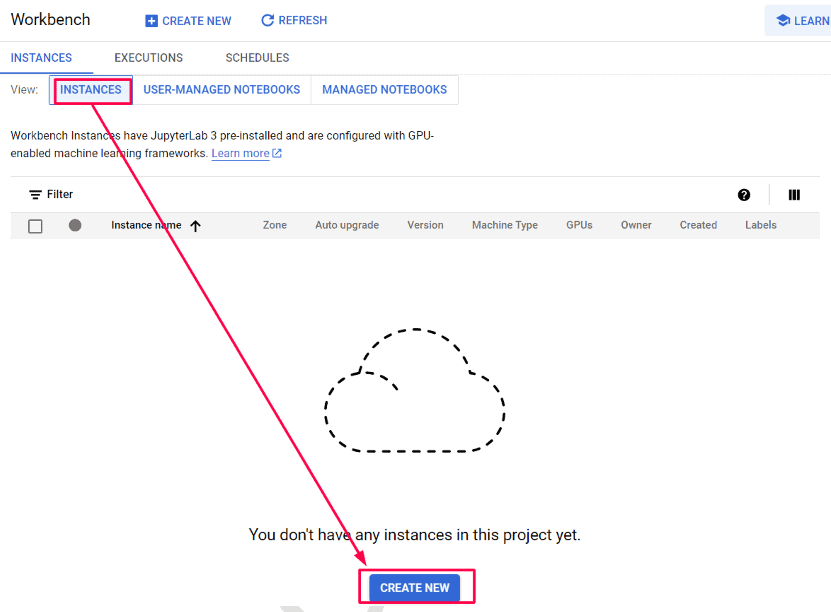Select the USER-MANAGED NOTEBOOKS view option

pos(221,89)
